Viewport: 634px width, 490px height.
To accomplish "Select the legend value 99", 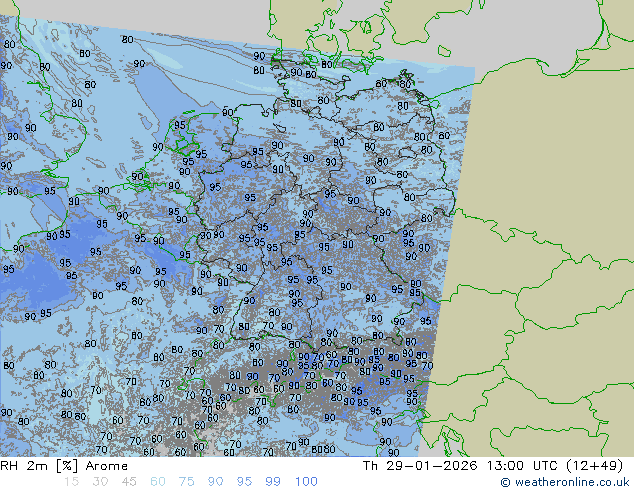I will (273, 482).
